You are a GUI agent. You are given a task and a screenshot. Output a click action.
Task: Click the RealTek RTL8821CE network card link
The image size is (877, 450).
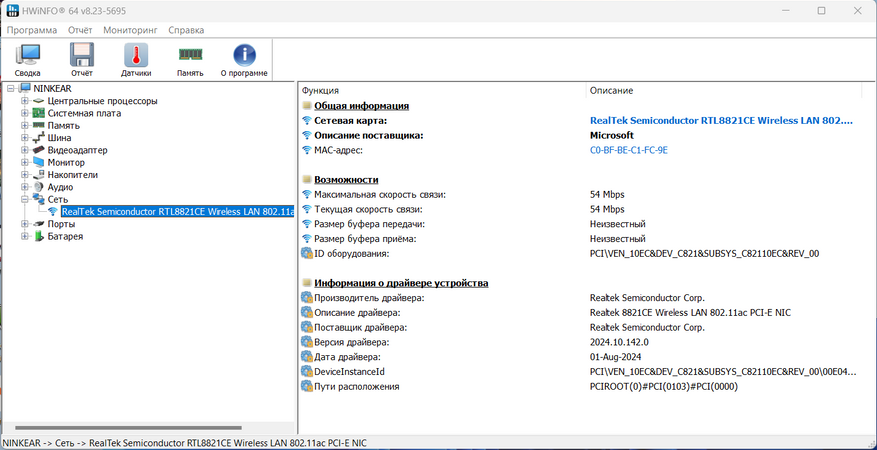pos(722,121)
